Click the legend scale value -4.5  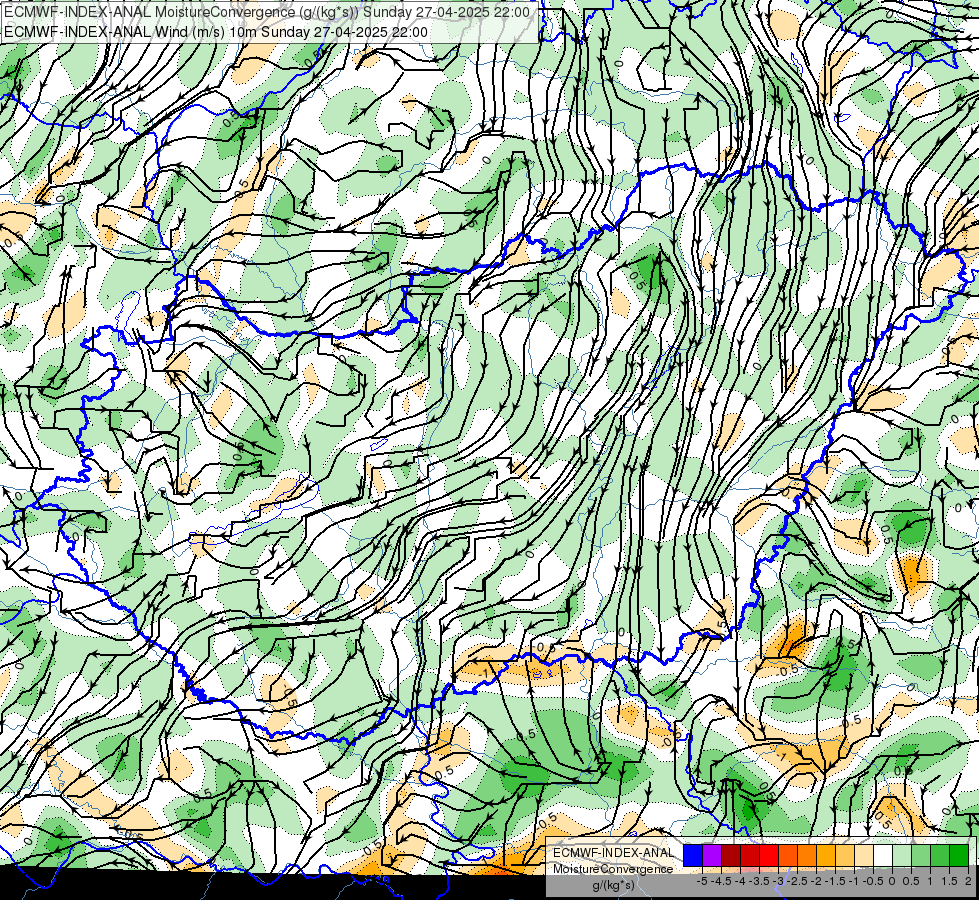point(721,881)
